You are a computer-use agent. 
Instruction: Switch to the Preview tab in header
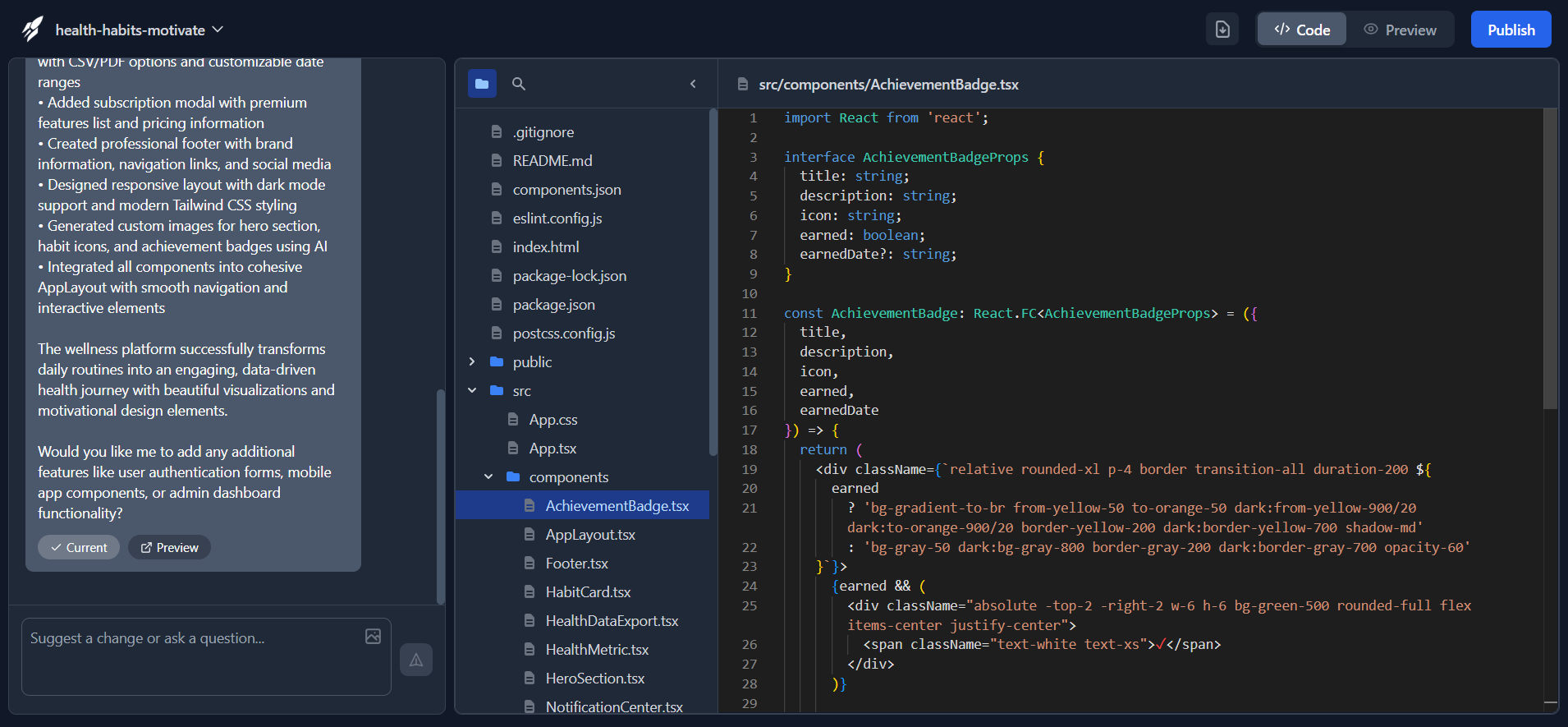click(x=1400, y=30)
